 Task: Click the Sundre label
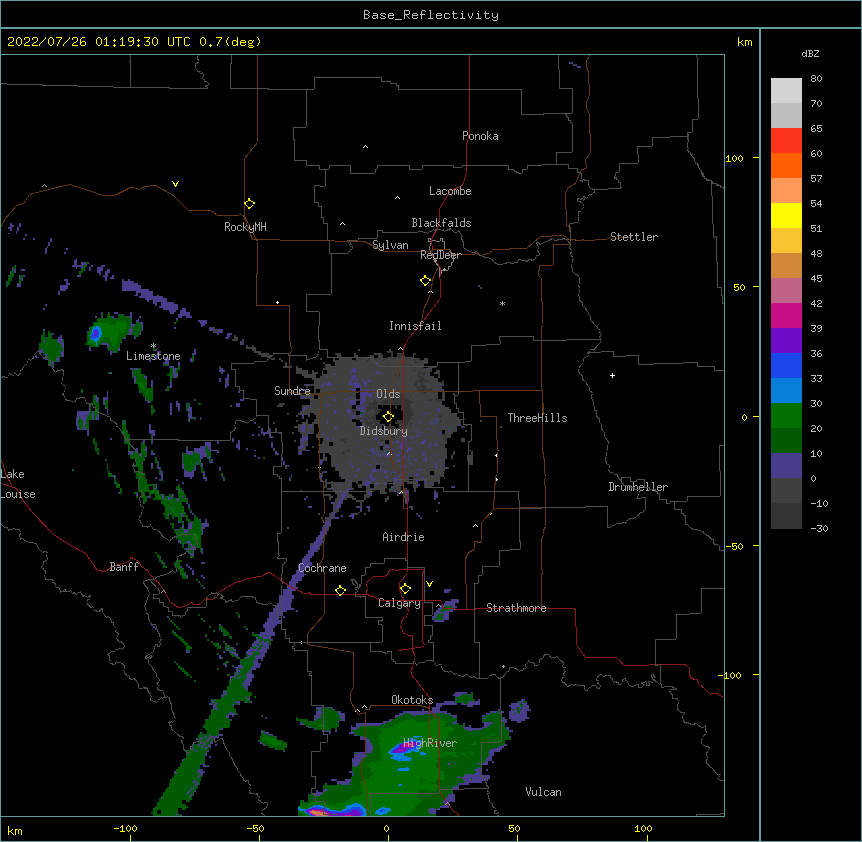[292, 391]
